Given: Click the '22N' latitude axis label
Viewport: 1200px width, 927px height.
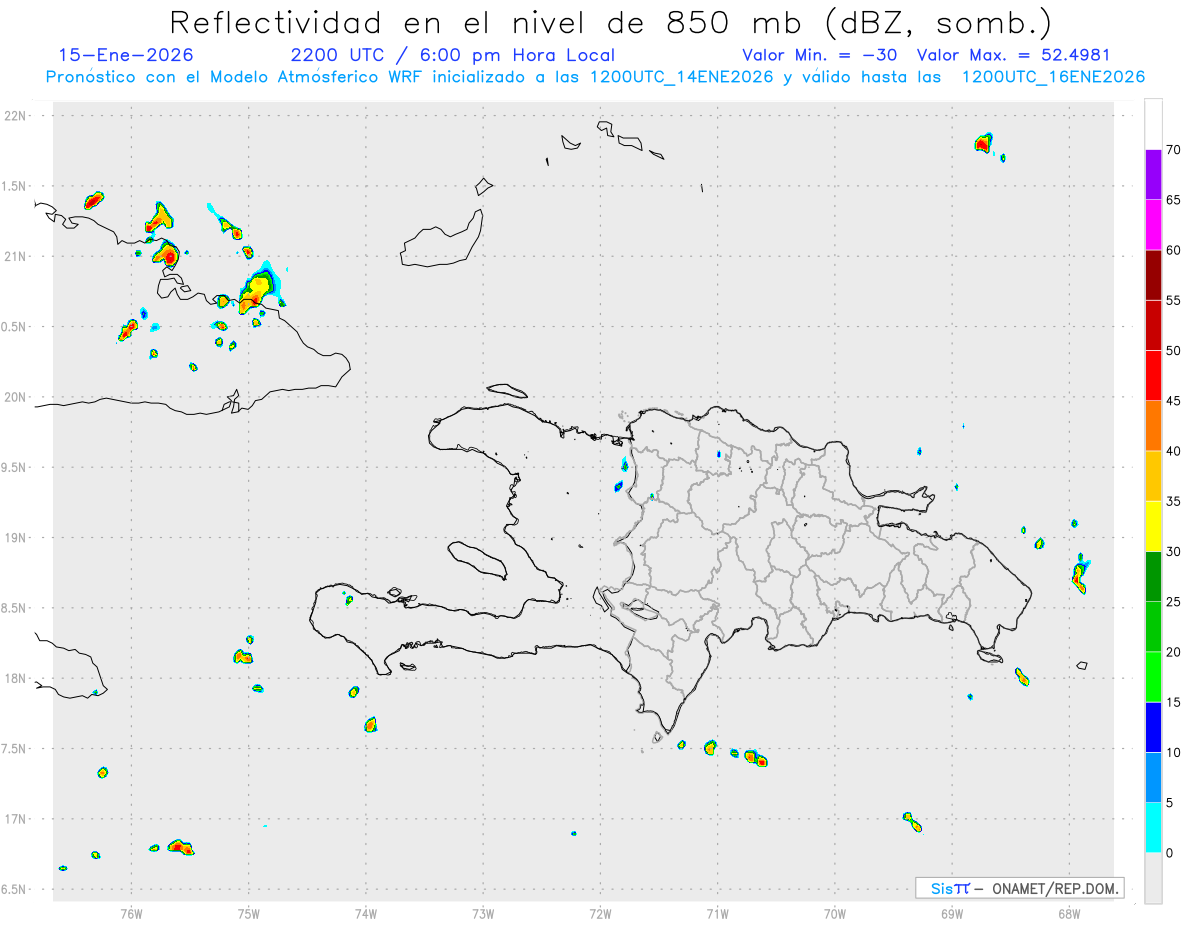Looking at the screenshot, I should tap(17, 116).
